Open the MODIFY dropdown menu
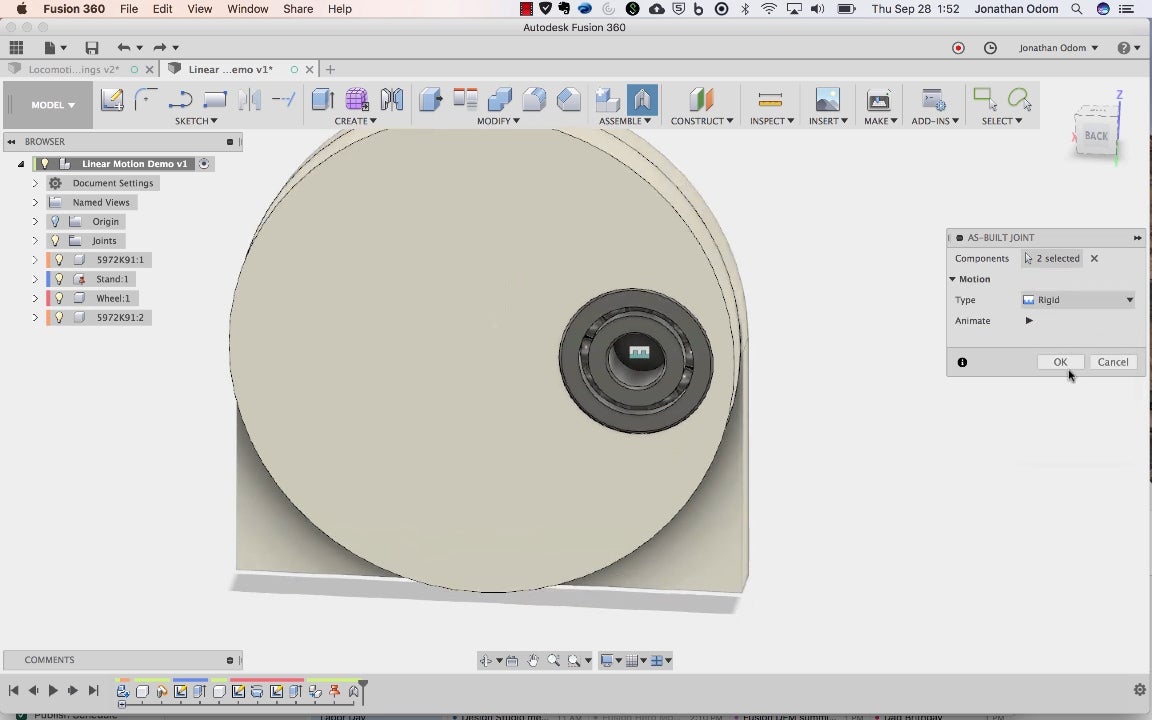Viewport: 1152px width, 720px height. [x=498, y=120]
